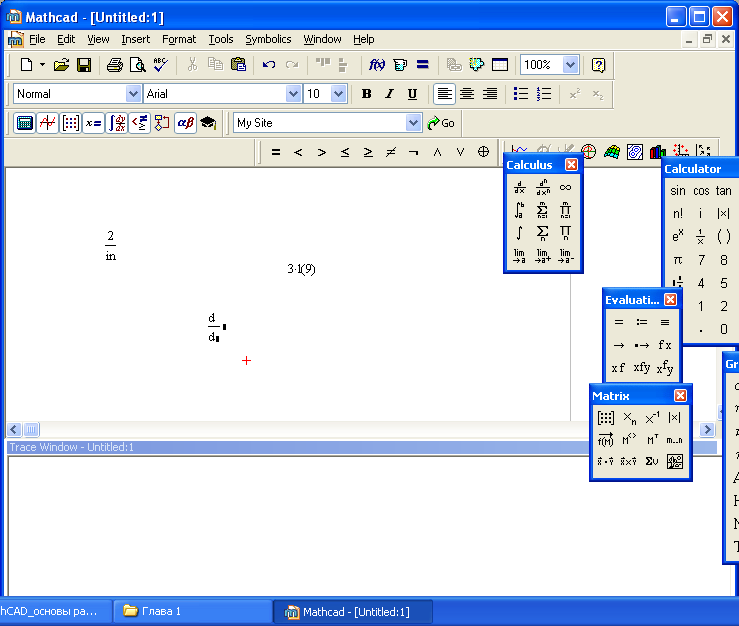Open the Symbolics menu
Viewport: 739px width, 626px height.
(x=268, y=39)
